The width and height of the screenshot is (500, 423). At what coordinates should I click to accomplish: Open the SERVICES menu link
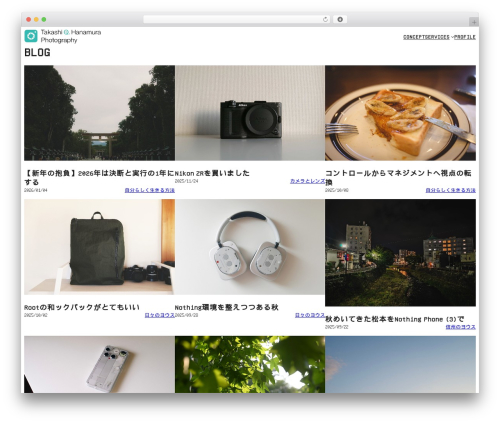[x=436, y=37]
